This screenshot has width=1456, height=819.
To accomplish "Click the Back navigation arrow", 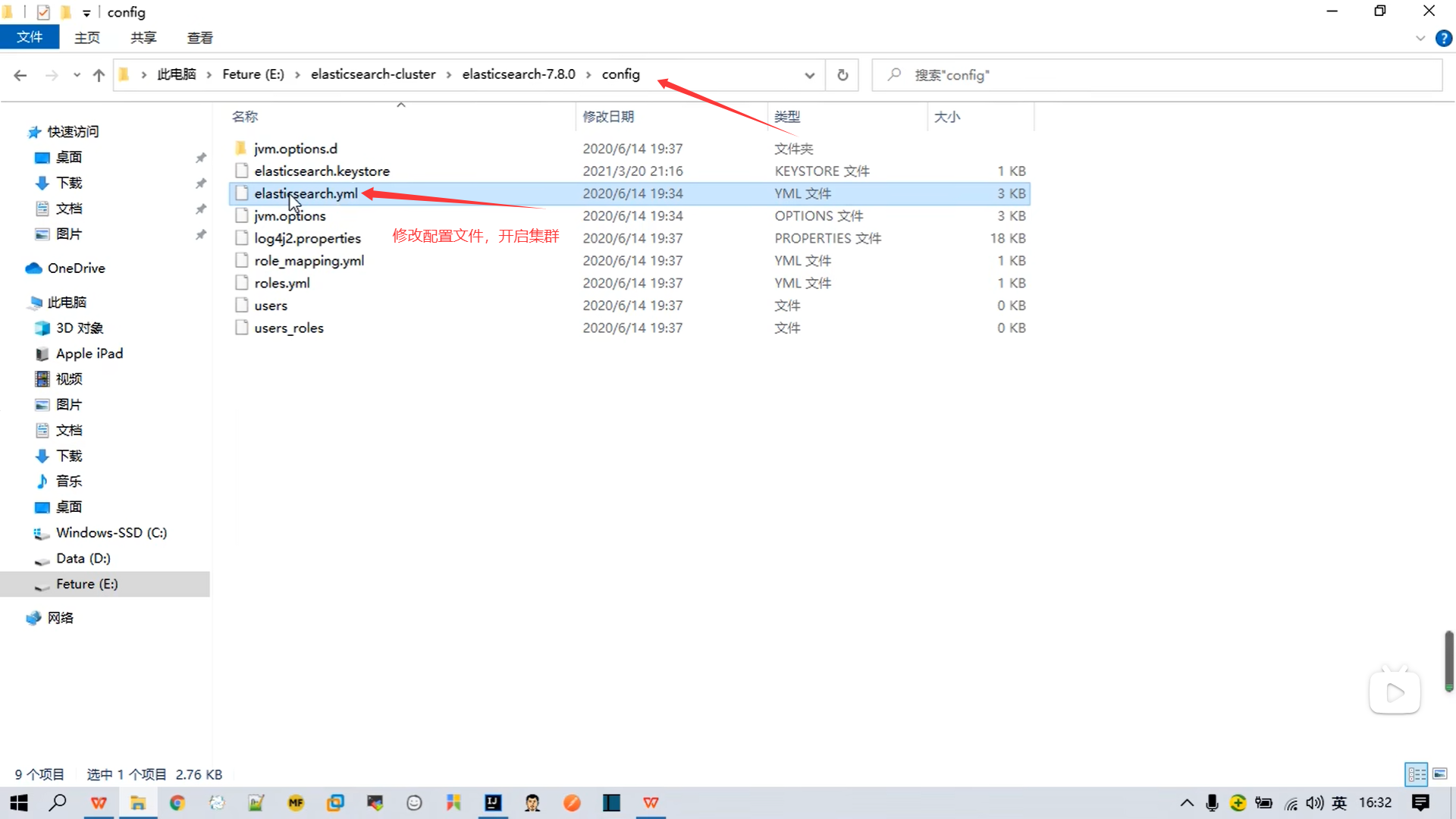I will (20, 75).
